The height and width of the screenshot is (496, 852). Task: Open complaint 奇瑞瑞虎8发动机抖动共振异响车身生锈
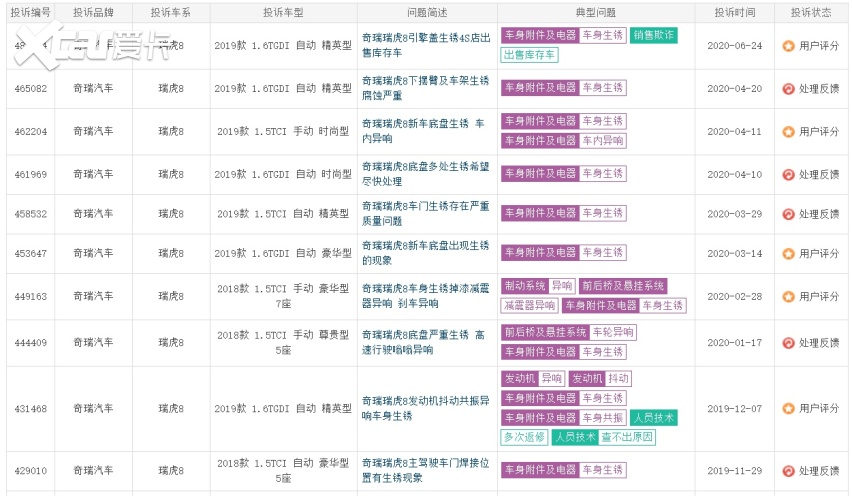[426, 408]
